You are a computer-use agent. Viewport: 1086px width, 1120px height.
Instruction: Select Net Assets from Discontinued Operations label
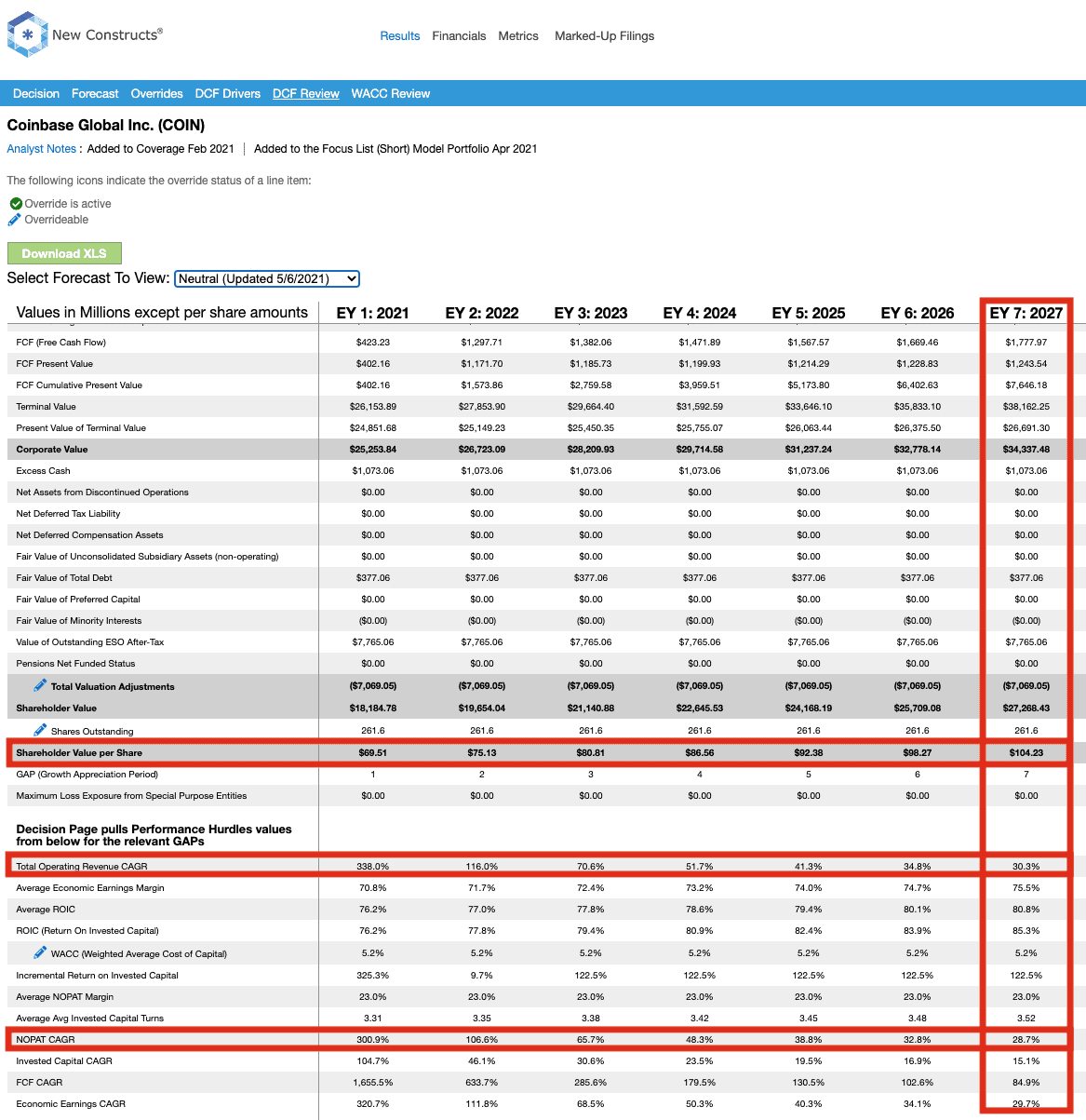pos(102,493)
